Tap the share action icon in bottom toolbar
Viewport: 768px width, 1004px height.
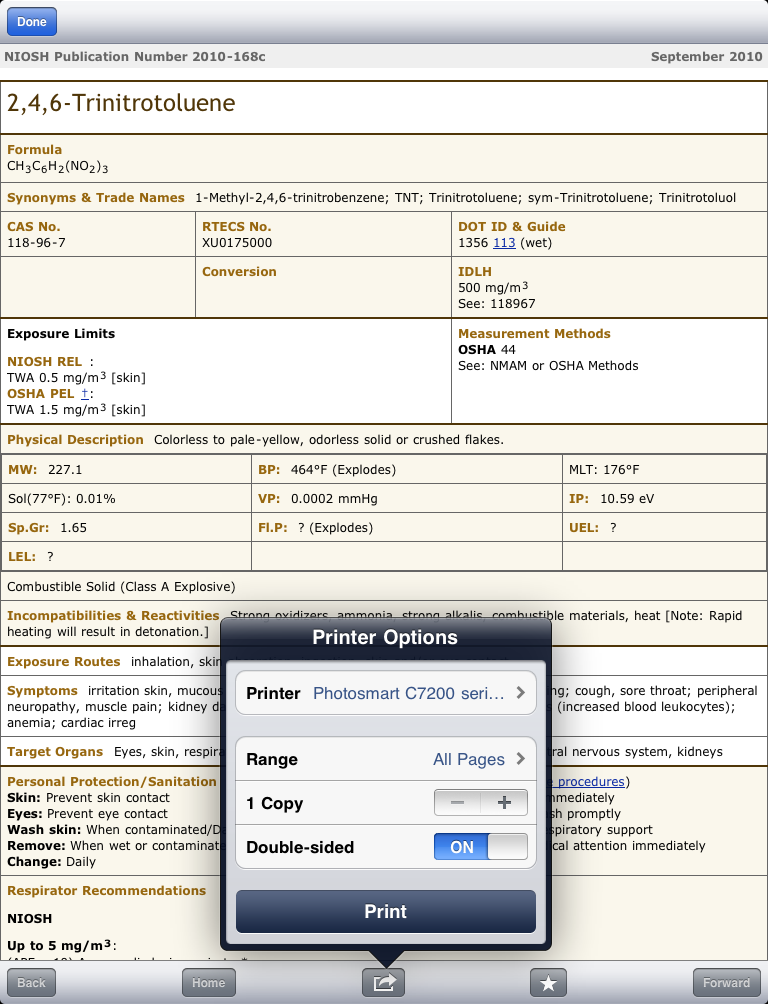pyautogui.click(x=383, y=983)
